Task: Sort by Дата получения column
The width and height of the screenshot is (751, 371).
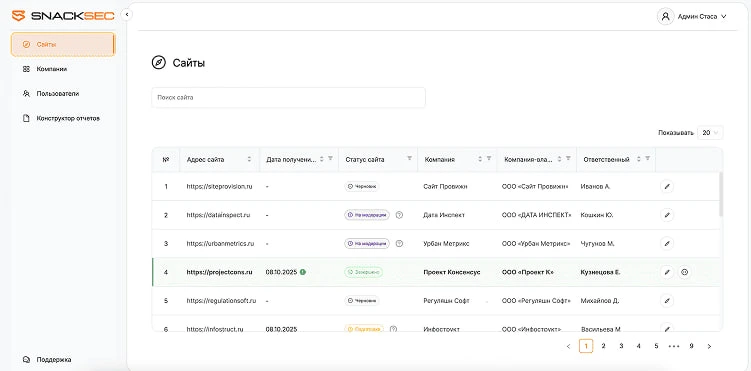Action: [322, 159]
